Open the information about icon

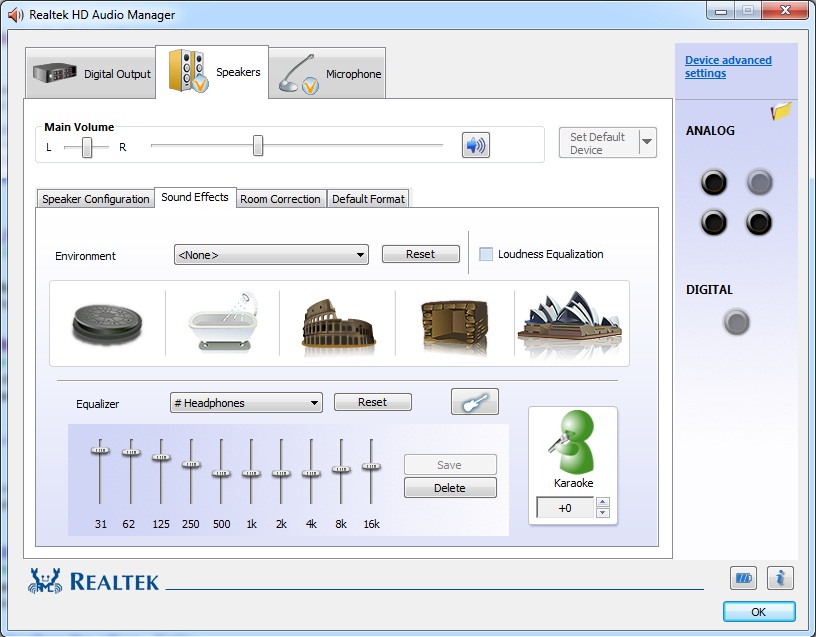tap(780, 578)
